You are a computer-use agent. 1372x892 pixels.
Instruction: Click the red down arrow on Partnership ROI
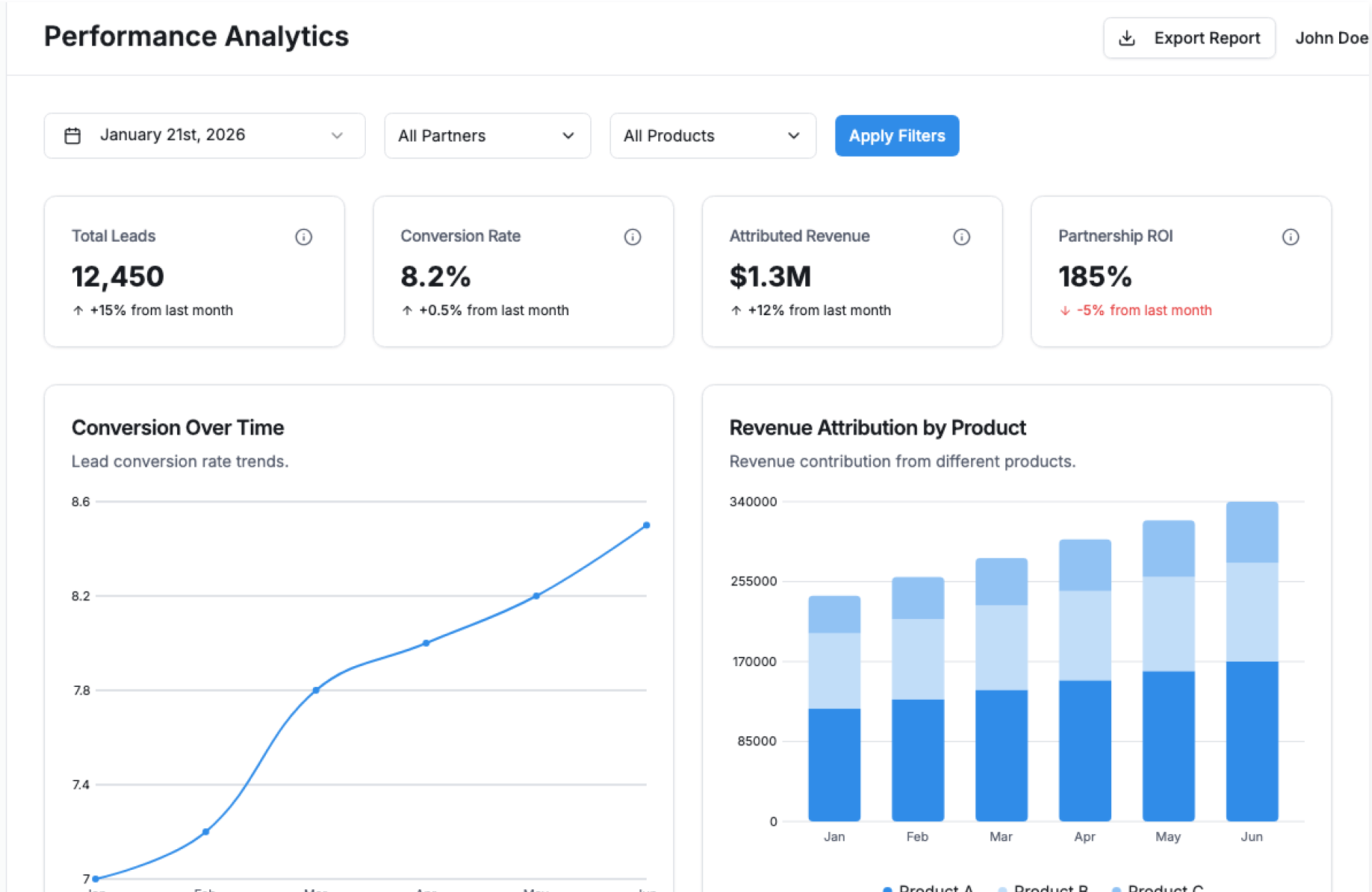1065,311
